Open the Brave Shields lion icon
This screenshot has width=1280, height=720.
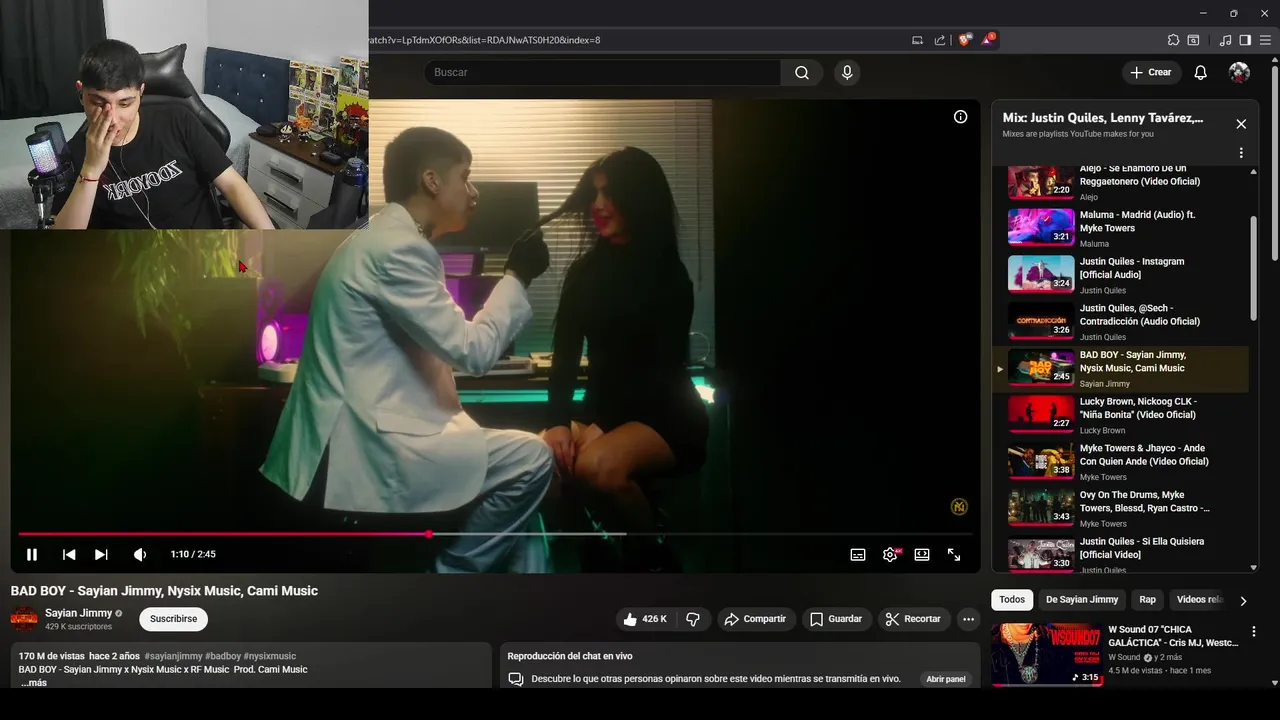coord(964,40)
